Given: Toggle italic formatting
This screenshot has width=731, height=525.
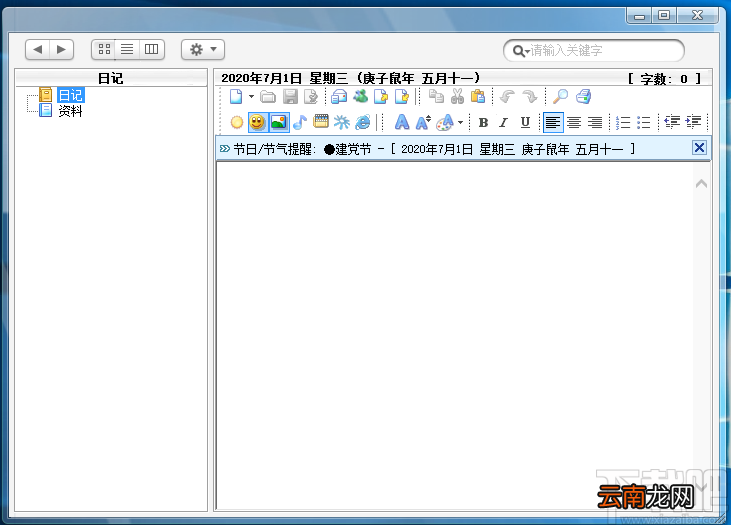Looking at the screenshot, I should [x=503, y=123].
